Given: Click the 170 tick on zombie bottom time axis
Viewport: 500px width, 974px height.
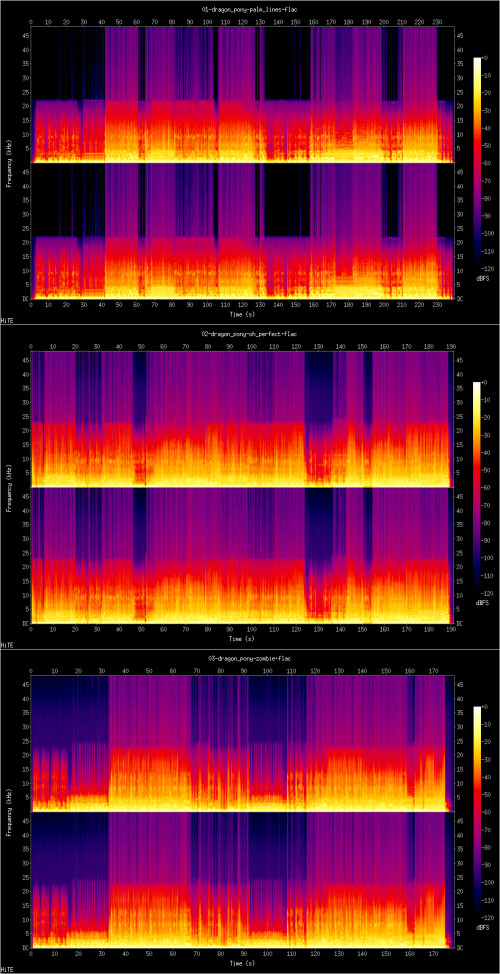Looking at the screenshot, I should [x=432, y=955].
